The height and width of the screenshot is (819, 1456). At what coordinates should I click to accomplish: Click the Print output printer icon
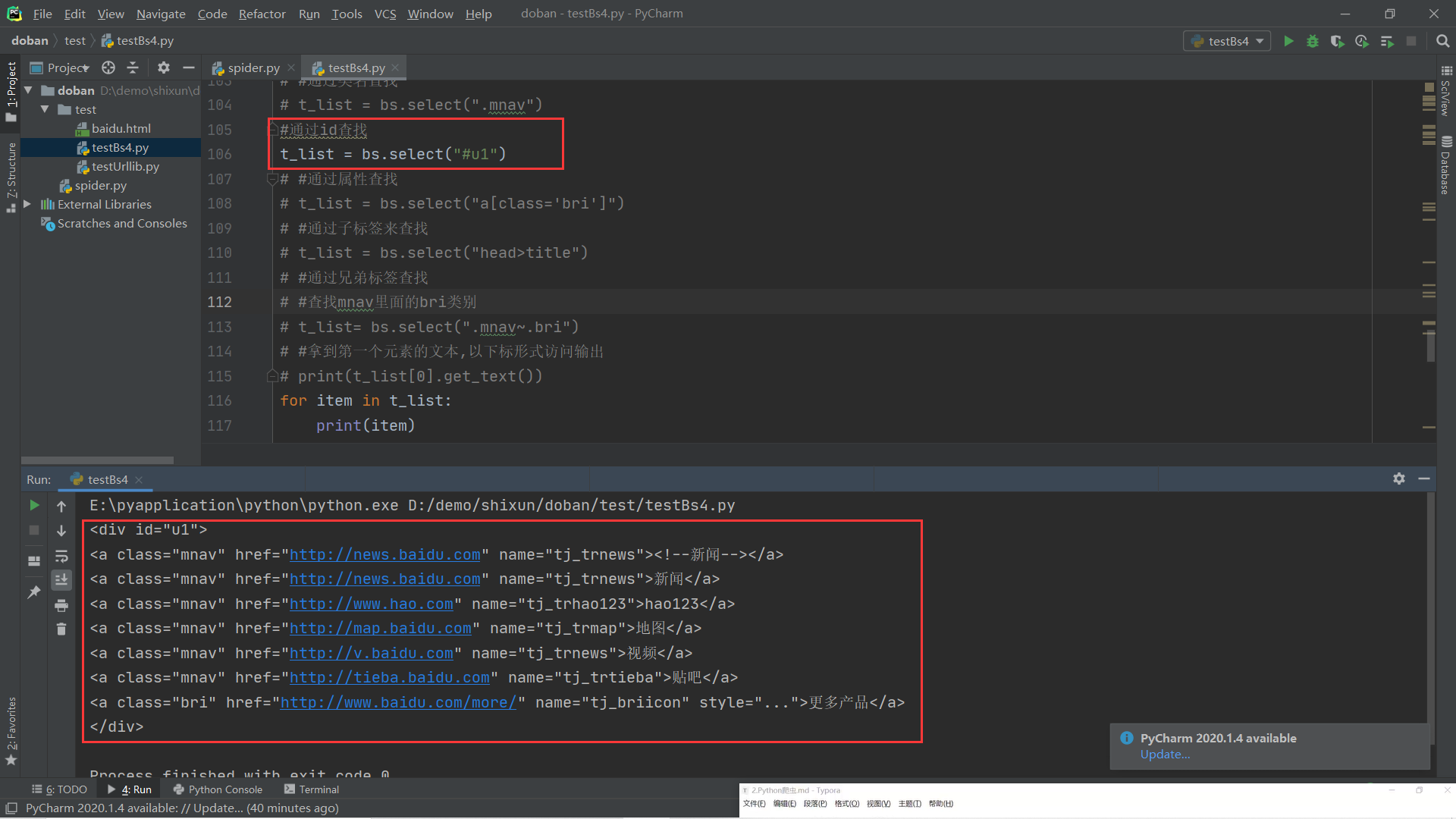[61, 605]
